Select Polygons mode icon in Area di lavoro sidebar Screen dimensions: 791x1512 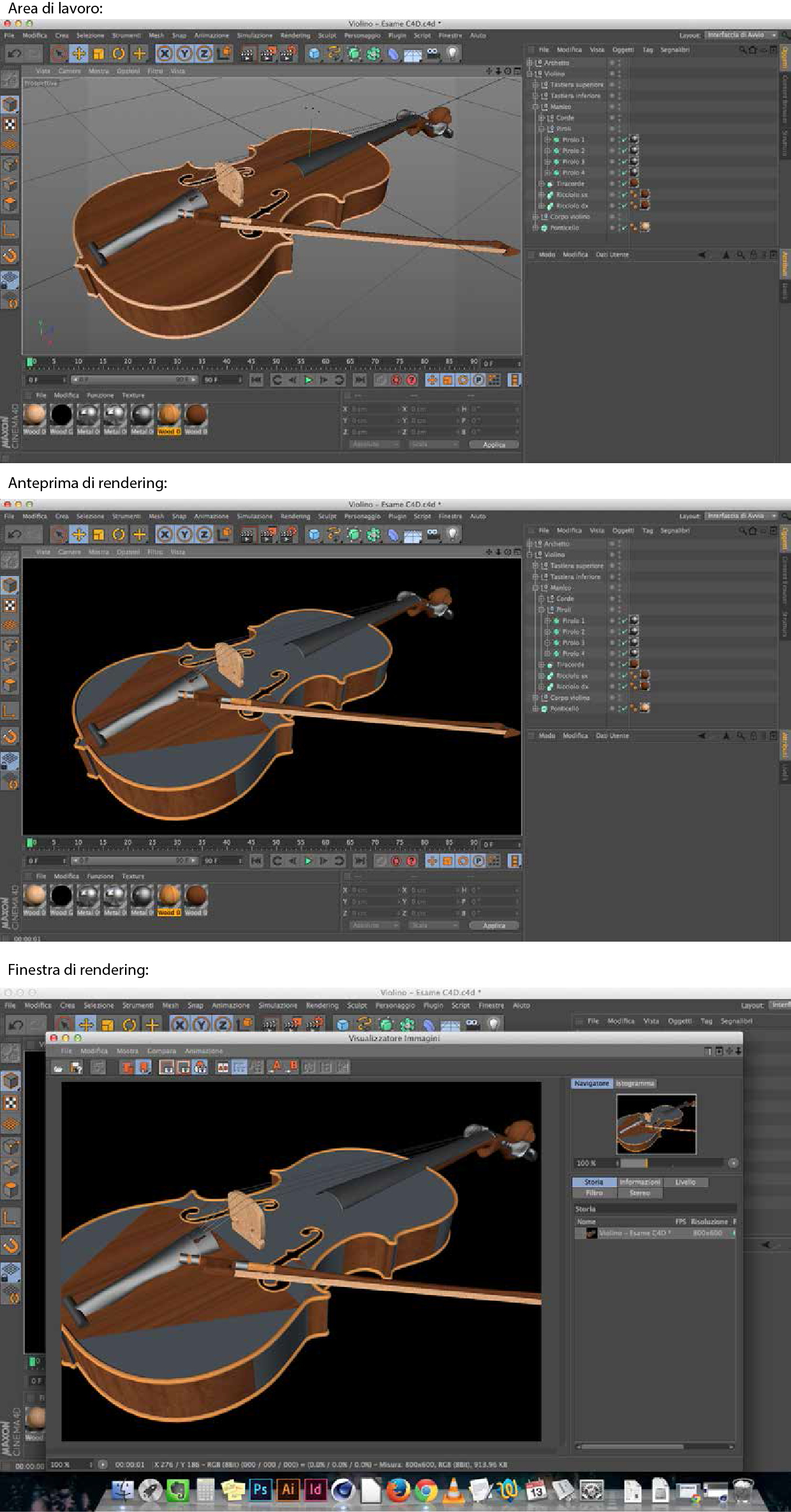[10, 205]
